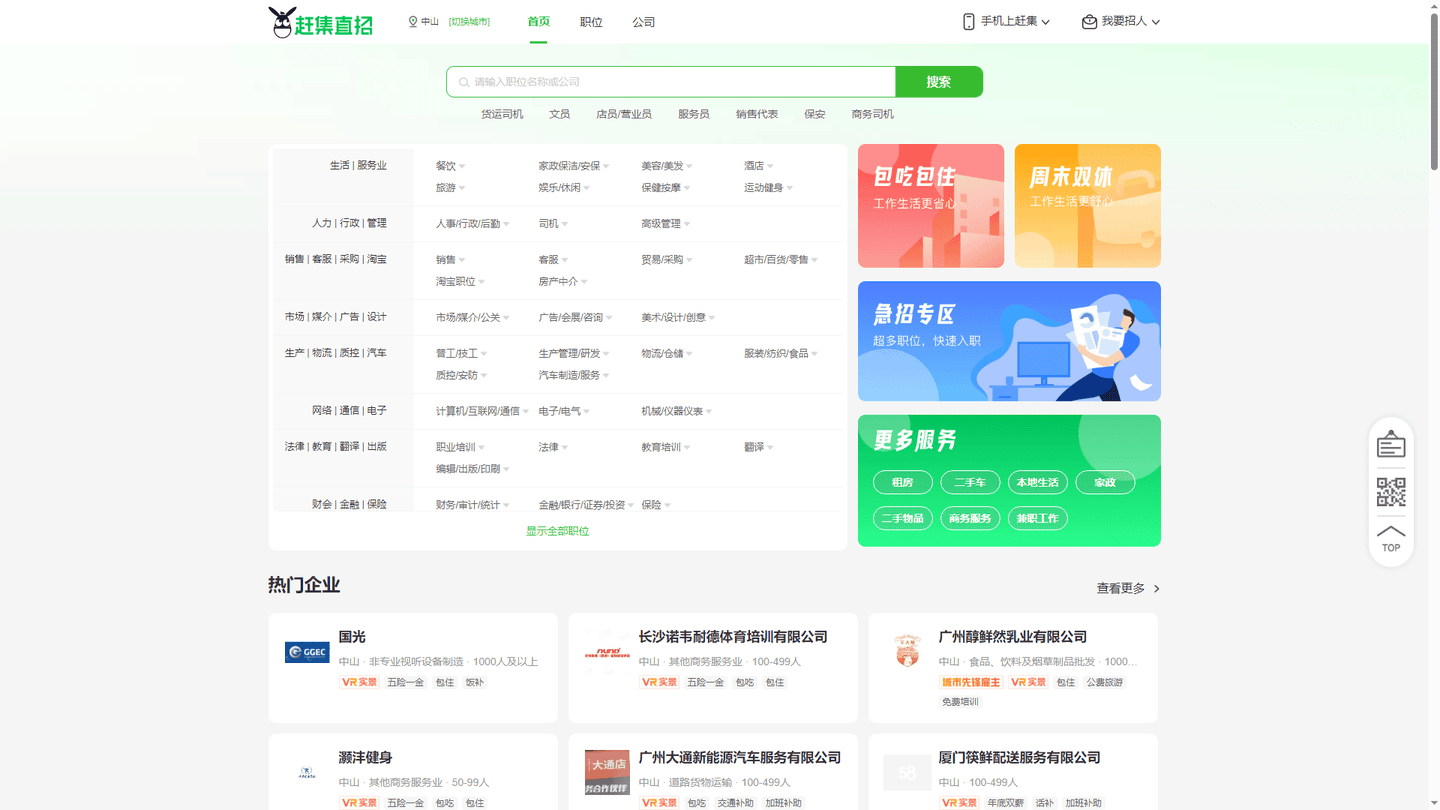Click the 二手车 service button
The height and width of the screenshot is (810, 1440).
[970, 483]
